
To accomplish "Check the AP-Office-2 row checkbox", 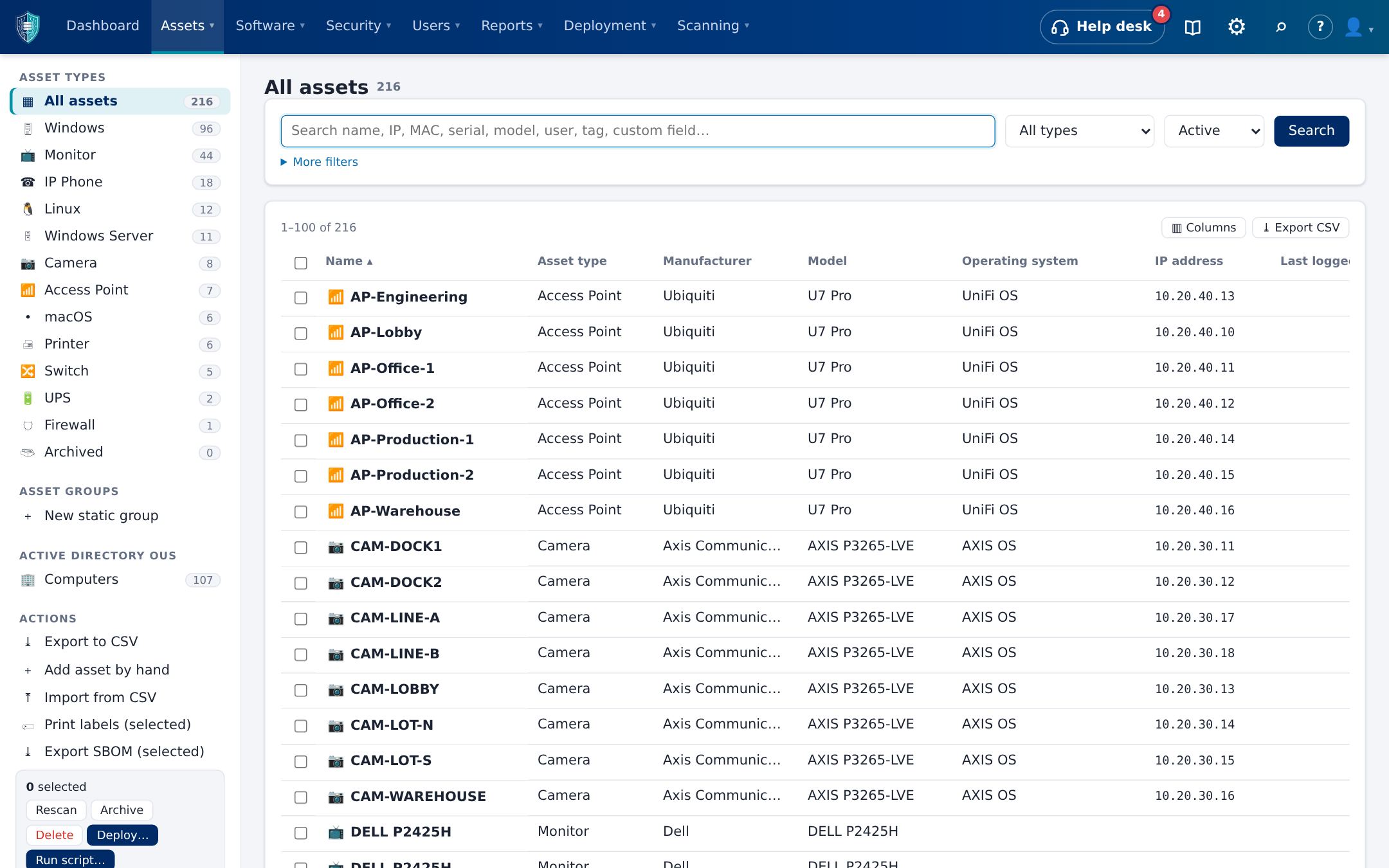I will coord(301,404).
